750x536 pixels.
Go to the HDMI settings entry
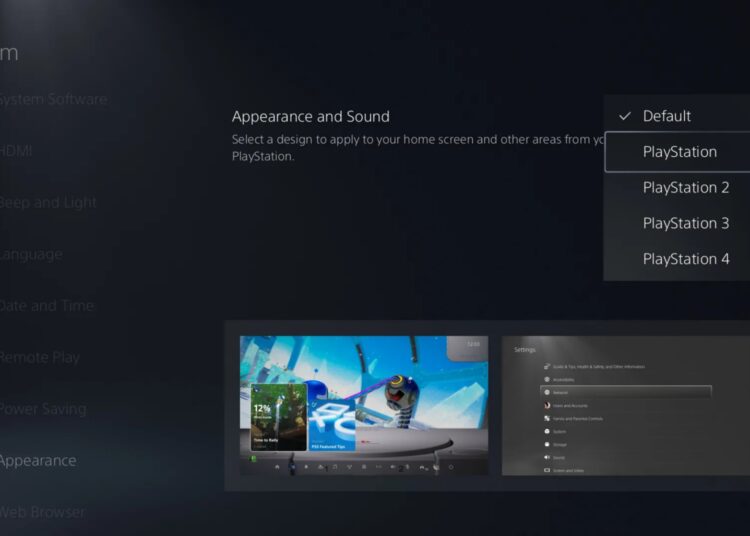coord(17,151)
